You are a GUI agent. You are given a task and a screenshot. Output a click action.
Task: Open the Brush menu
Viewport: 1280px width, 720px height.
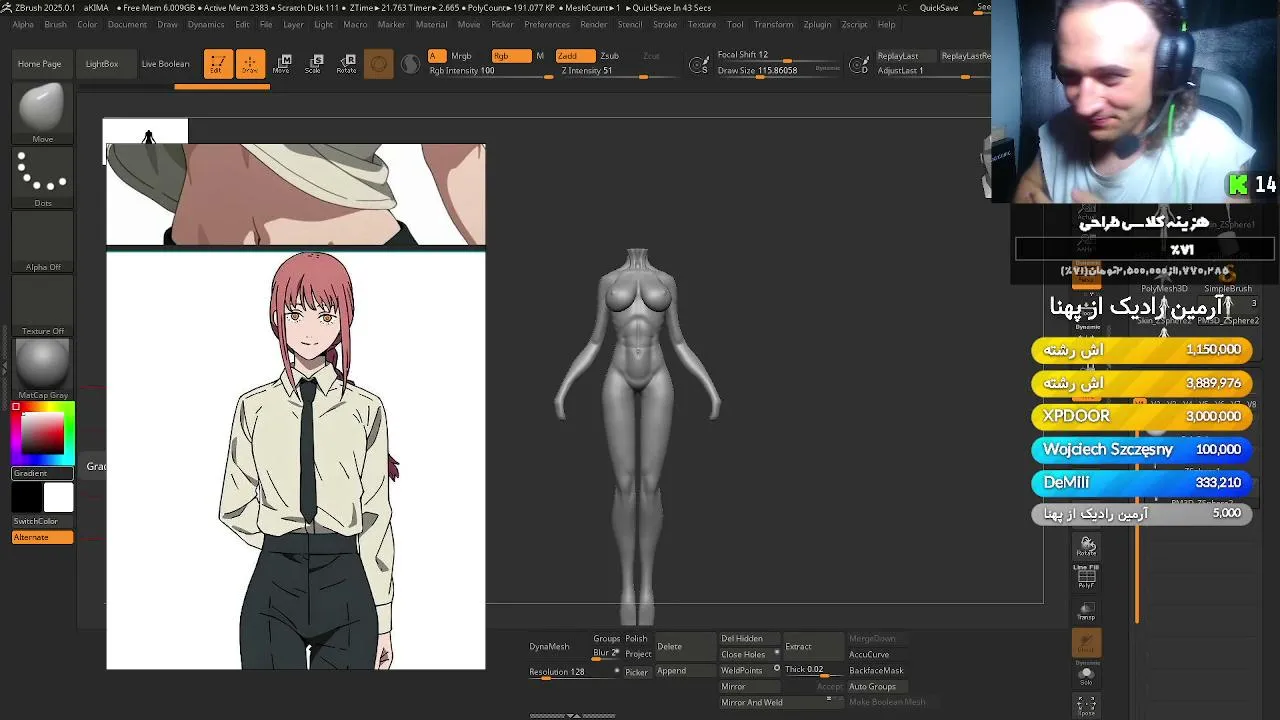pos(55,25)
